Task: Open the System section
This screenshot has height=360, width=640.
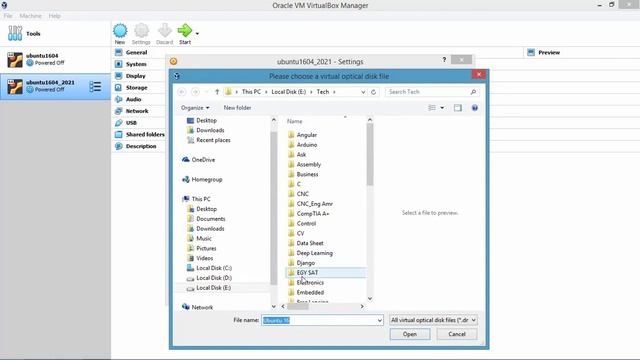Action: point(136,64)
